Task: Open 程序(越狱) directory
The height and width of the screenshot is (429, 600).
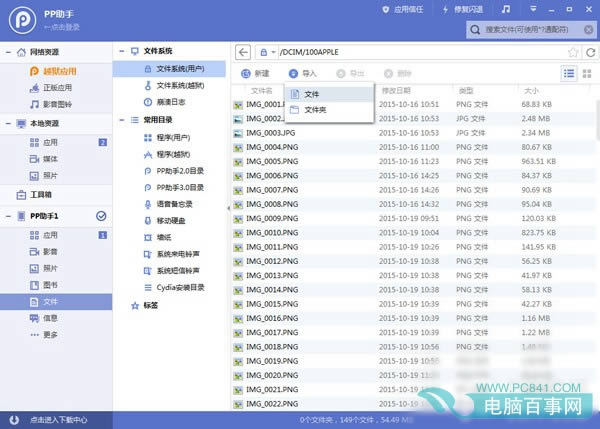Action: (167, 154)
